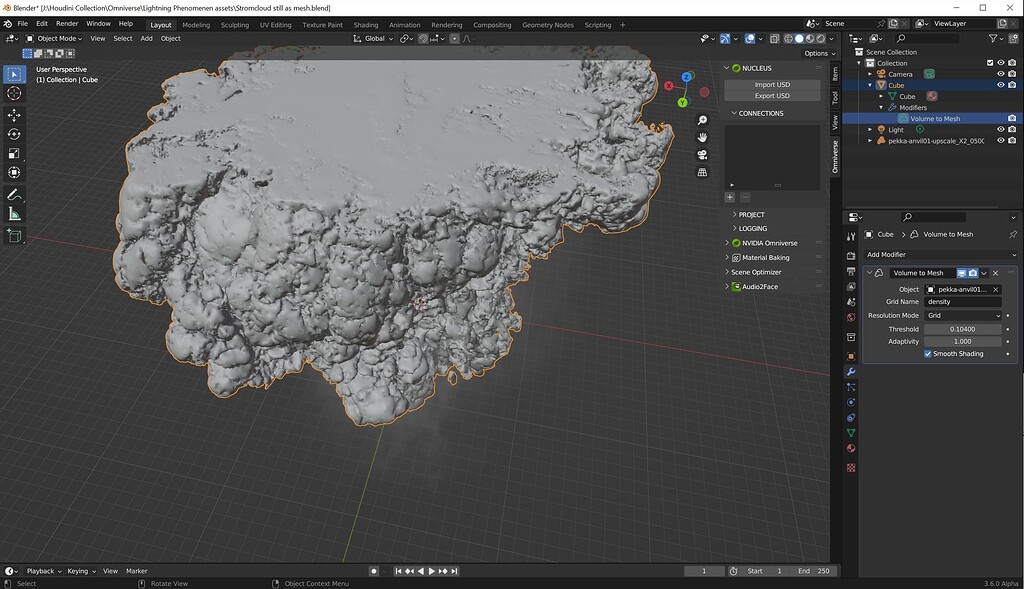1024x589 pixels.
Task: Enable Smooth Shading in the Volume to Mesh modifier
Action: [928, 354]
